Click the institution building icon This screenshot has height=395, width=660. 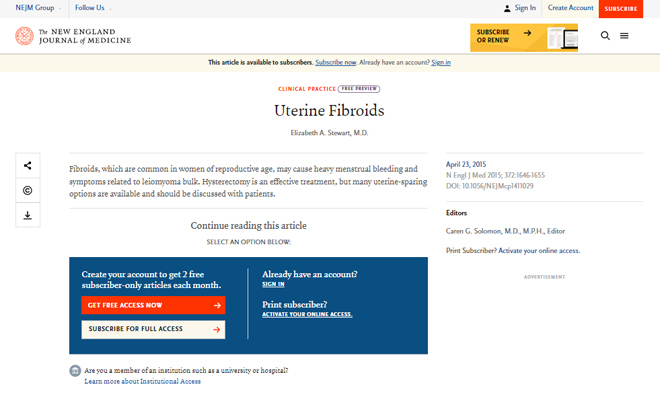(x=75, y=371)
